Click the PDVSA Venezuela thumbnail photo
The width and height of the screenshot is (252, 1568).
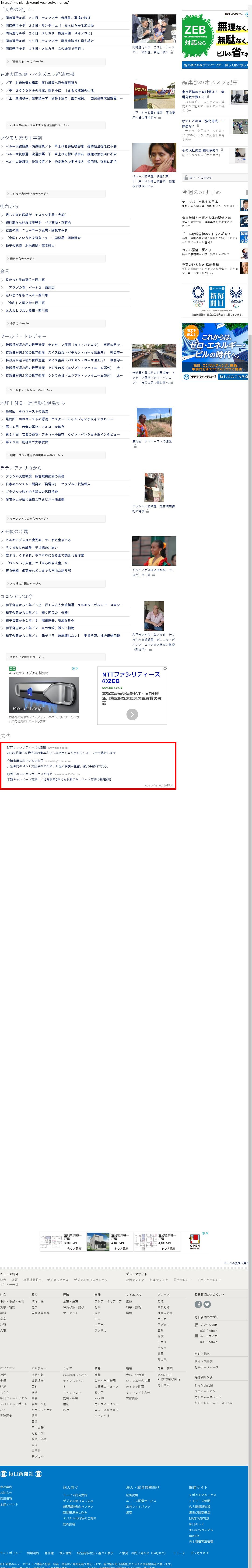154,95
